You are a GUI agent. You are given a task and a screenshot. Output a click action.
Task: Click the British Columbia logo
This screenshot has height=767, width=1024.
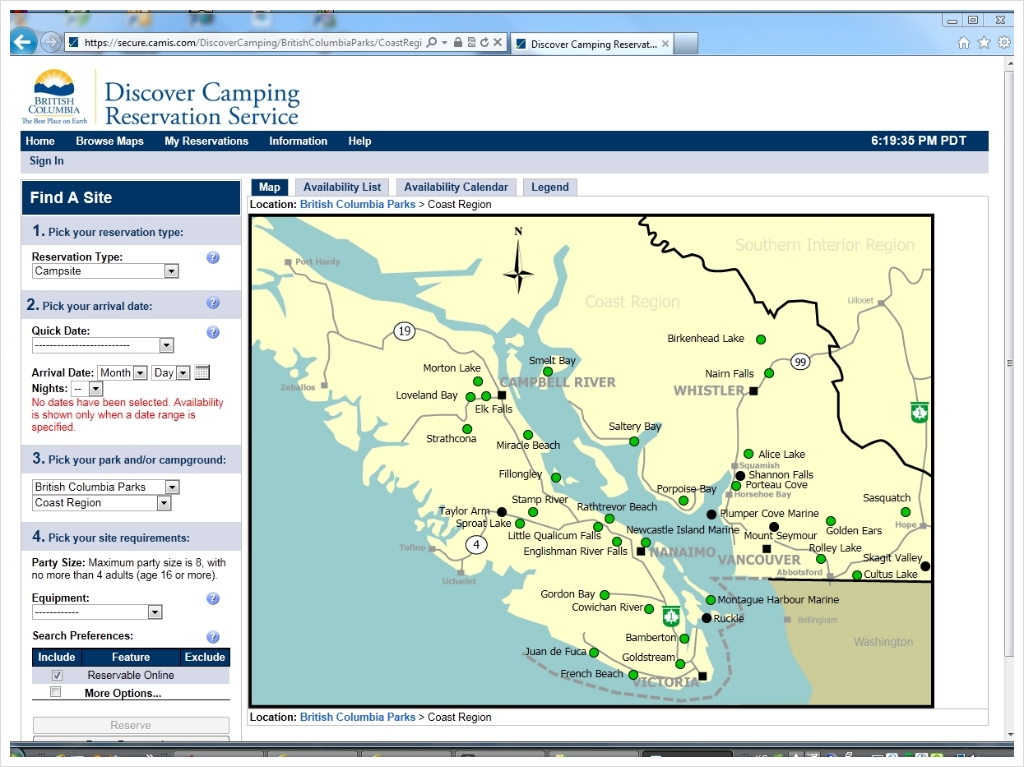(x=54, y=96)
